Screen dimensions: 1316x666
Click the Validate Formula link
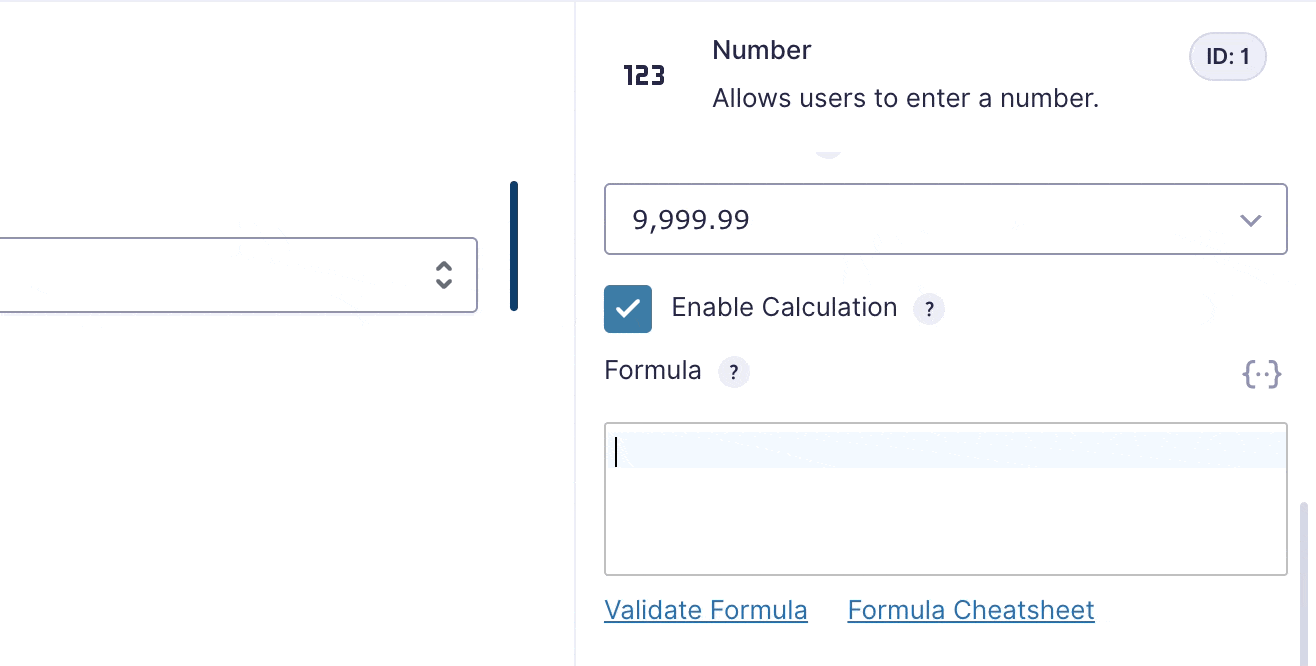pyautogui.click(x=706, y=610)
